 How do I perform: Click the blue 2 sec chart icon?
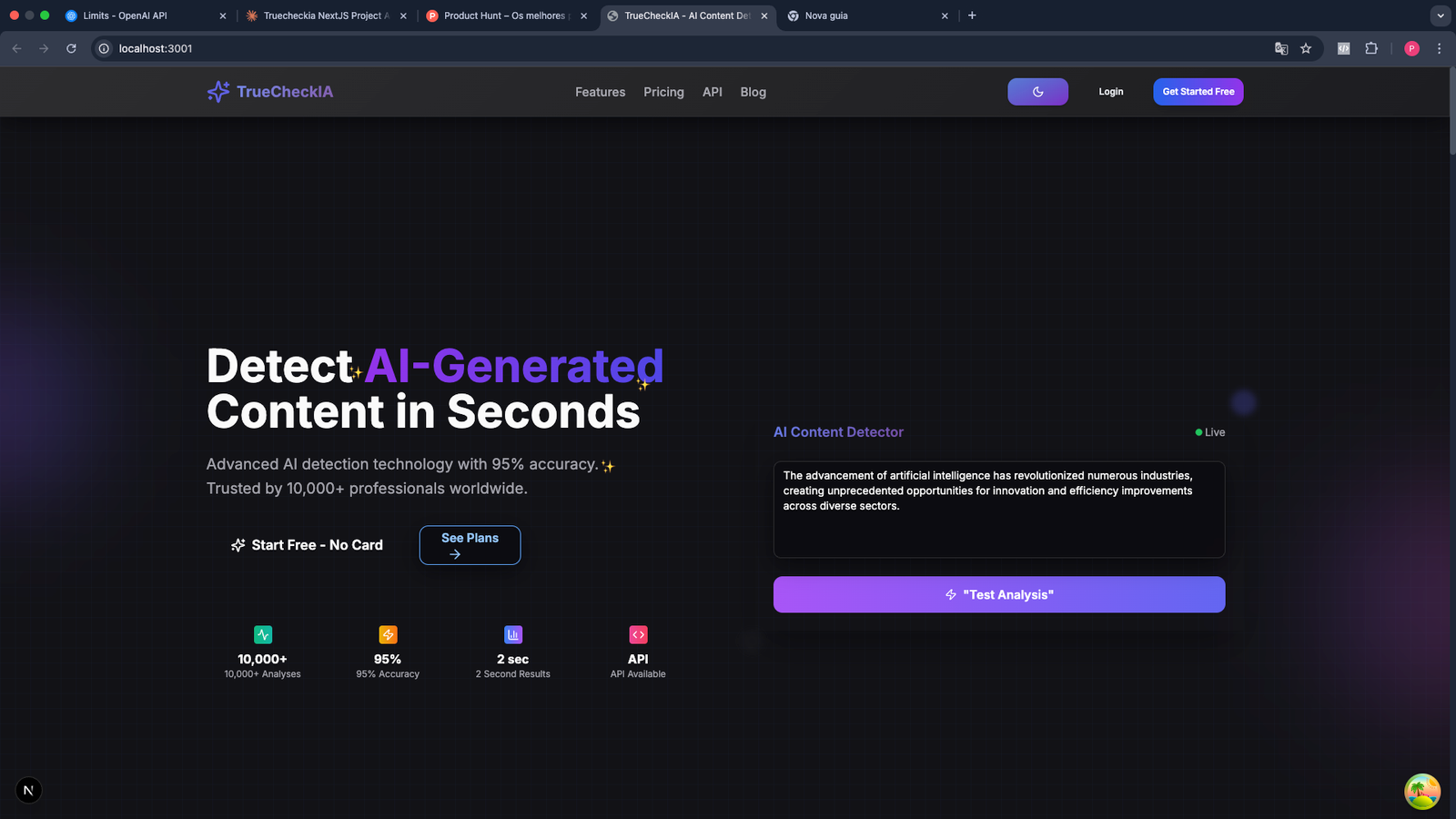(x=513, y=634)
